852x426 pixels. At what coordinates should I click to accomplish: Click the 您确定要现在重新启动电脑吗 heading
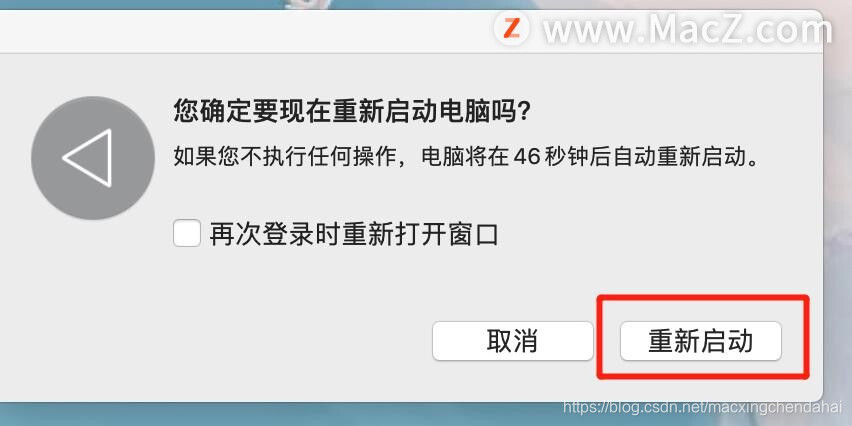[x=352, y=111]
